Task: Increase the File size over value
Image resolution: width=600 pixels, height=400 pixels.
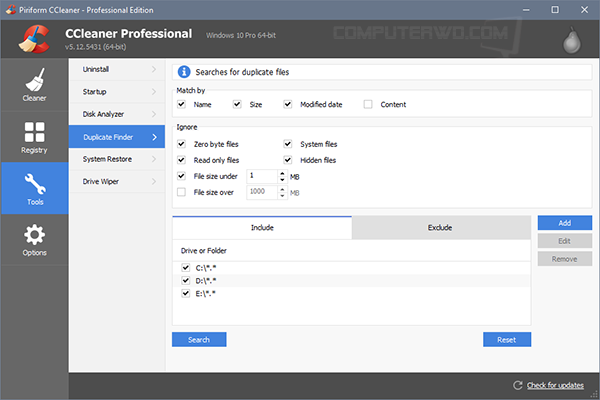Action: click(x=282, y=189)
